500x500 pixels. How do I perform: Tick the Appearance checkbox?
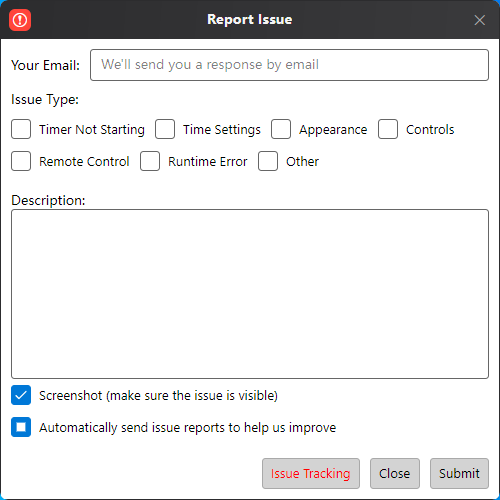pyautogui.click(x=281, y=129)
